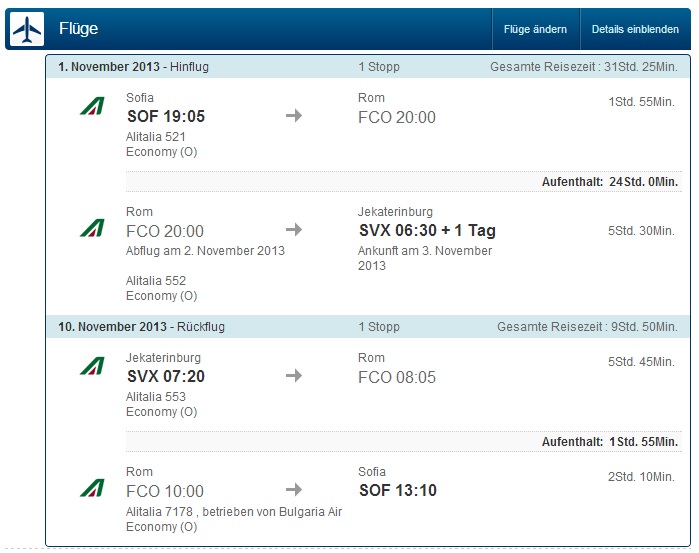Click the Alitalia logo for flight 7178

pos(92,488)
